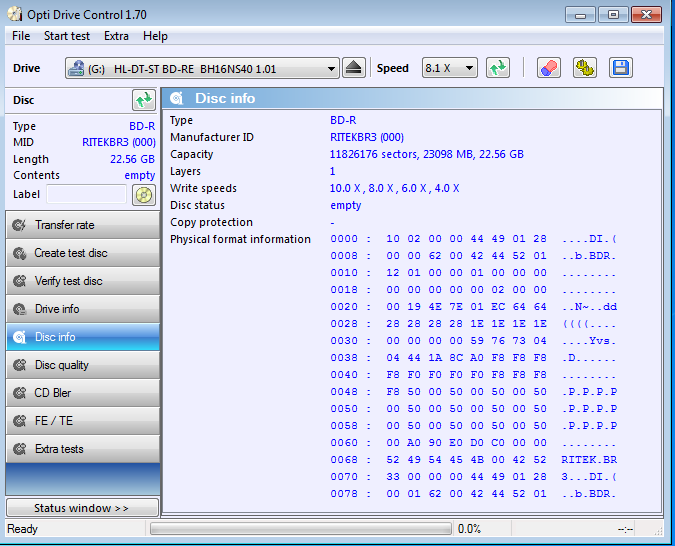Click hex row 0000 offset label
Viewport: 675px width, 546px height.
(344, 239)
